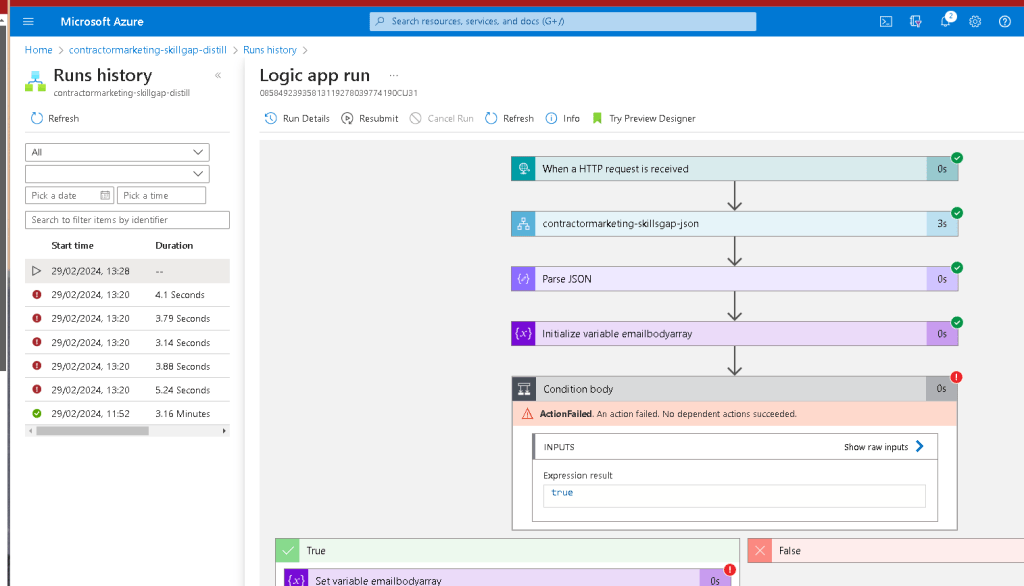Open portal settings gear
Viewport: 1024px width, 586px height.
pos(975,22)
